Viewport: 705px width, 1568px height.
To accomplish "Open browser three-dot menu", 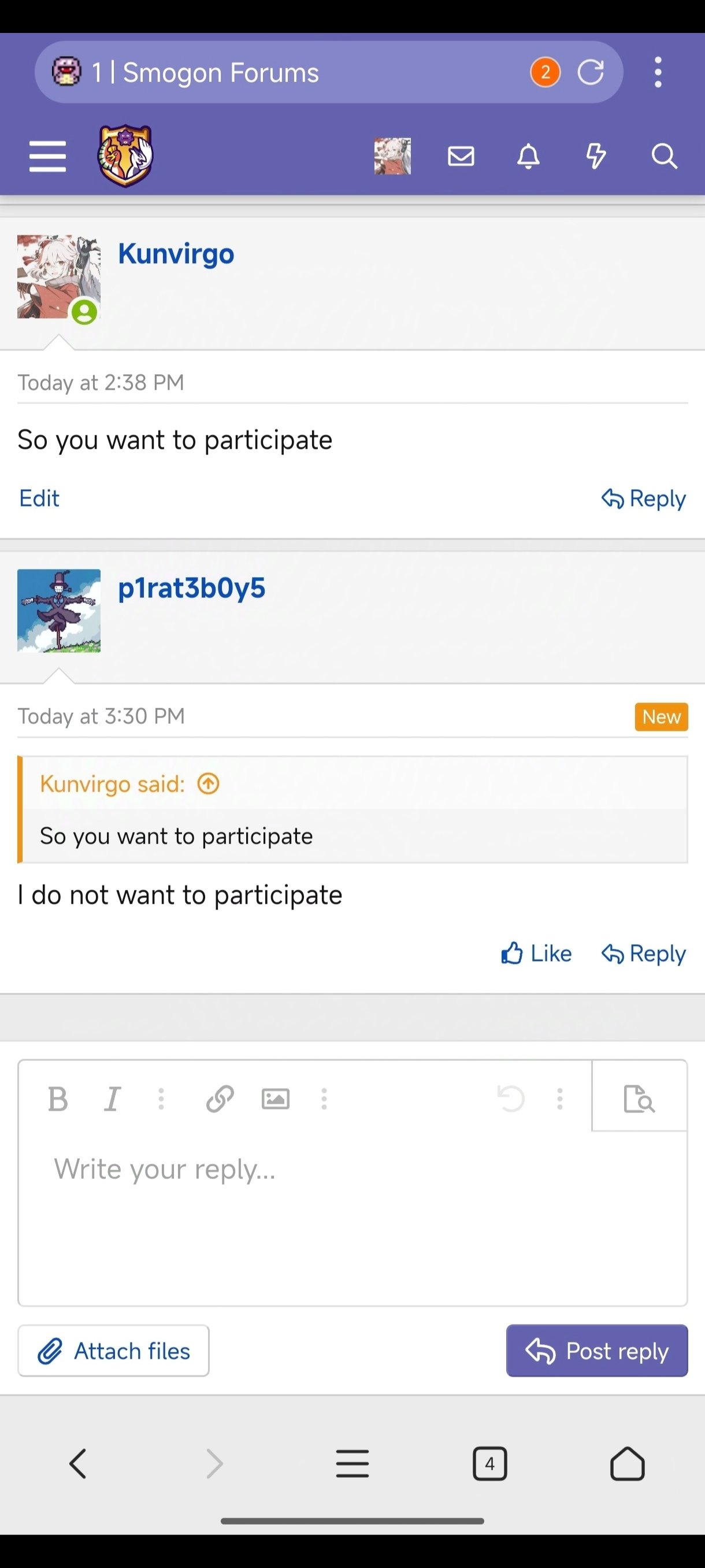I will pyautogui.click(x=658, y=72).
